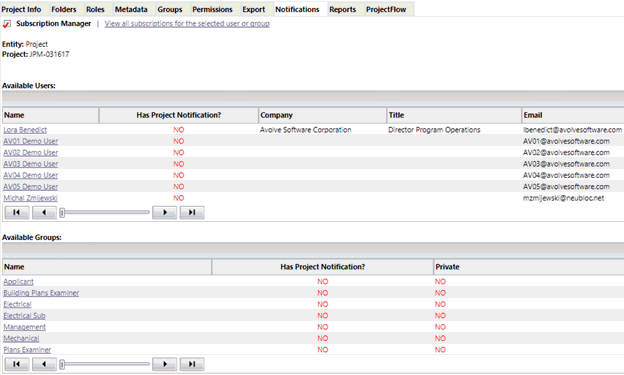Click Private NO value for Plans Examiner

tap(440, 350)
